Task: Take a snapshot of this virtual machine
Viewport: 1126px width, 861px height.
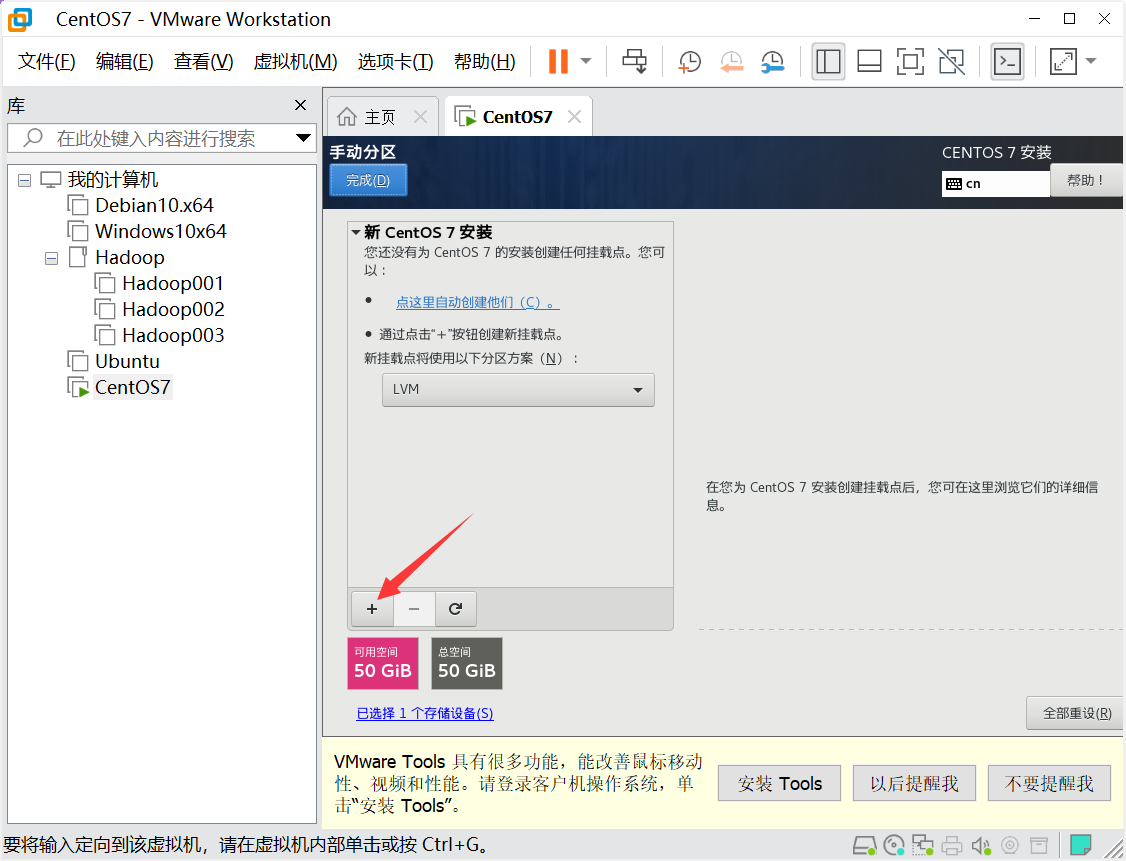Action: [689, 62]
